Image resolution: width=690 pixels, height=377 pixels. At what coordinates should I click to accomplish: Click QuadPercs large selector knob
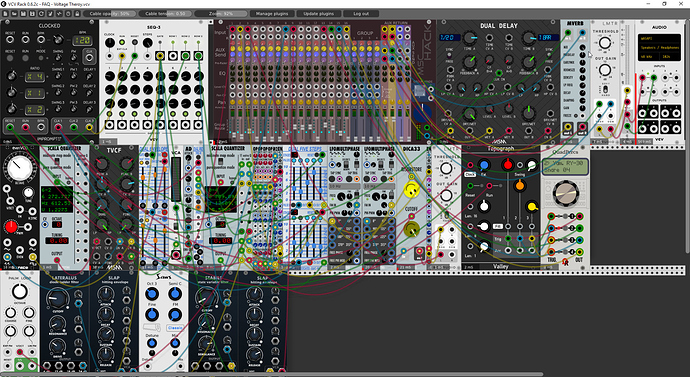(565, 194)
